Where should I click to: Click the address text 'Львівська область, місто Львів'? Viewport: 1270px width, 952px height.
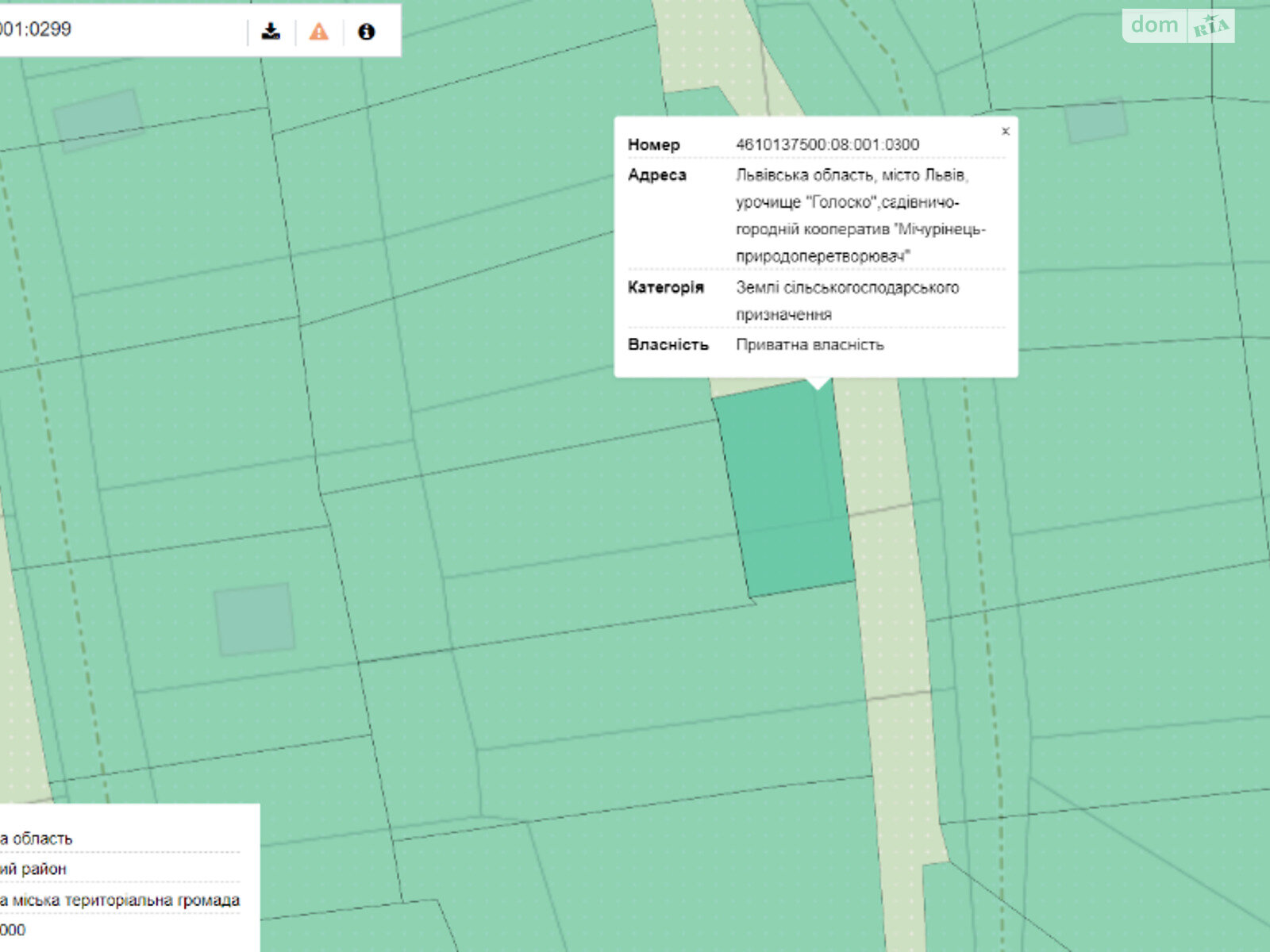(852, 175)
